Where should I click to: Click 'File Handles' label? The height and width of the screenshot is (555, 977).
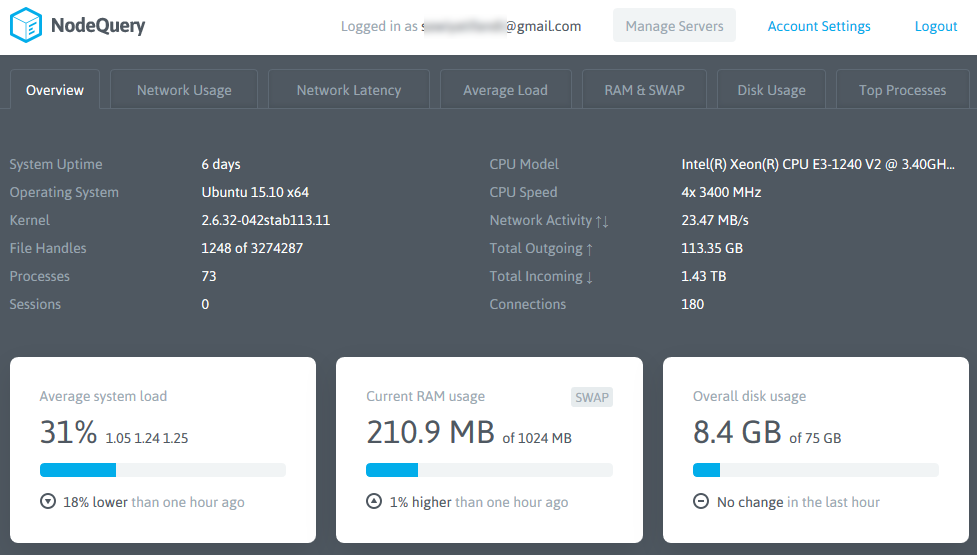tap(48, 248)
